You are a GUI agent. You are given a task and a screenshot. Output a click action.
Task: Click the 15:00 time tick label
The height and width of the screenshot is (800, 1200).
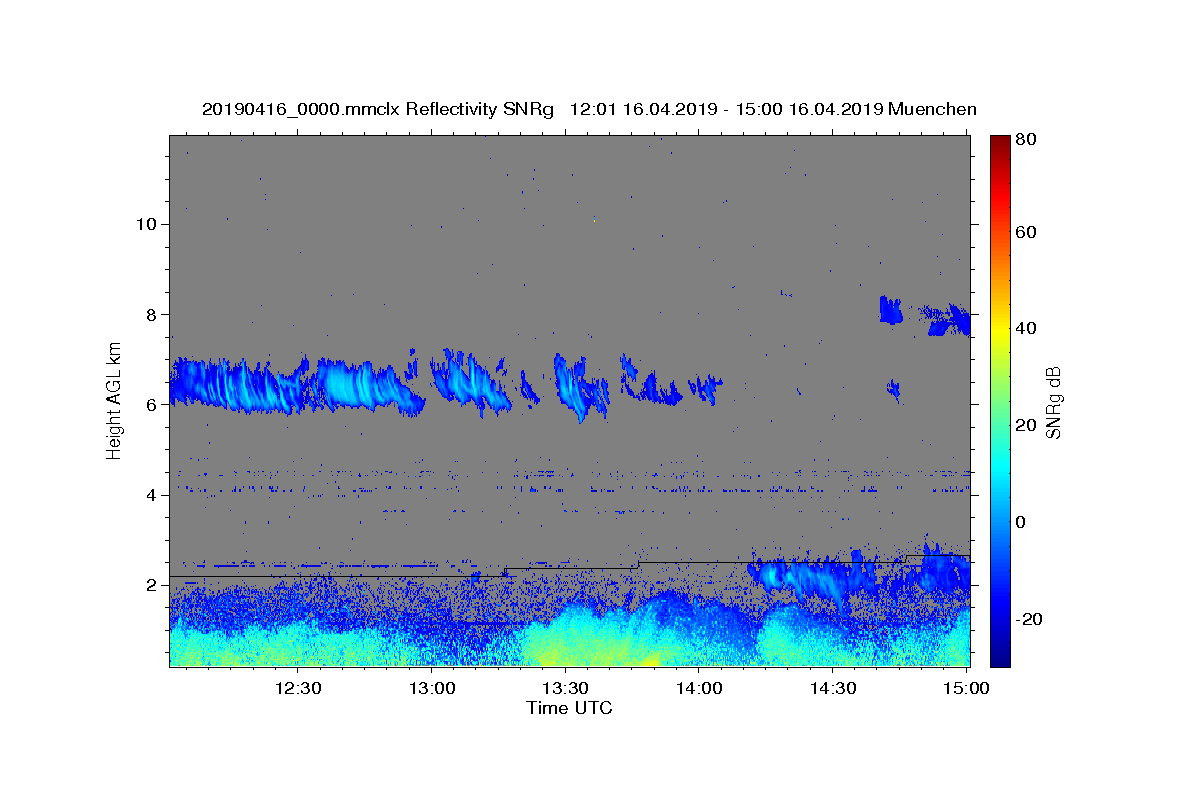(x=964, y=688)
